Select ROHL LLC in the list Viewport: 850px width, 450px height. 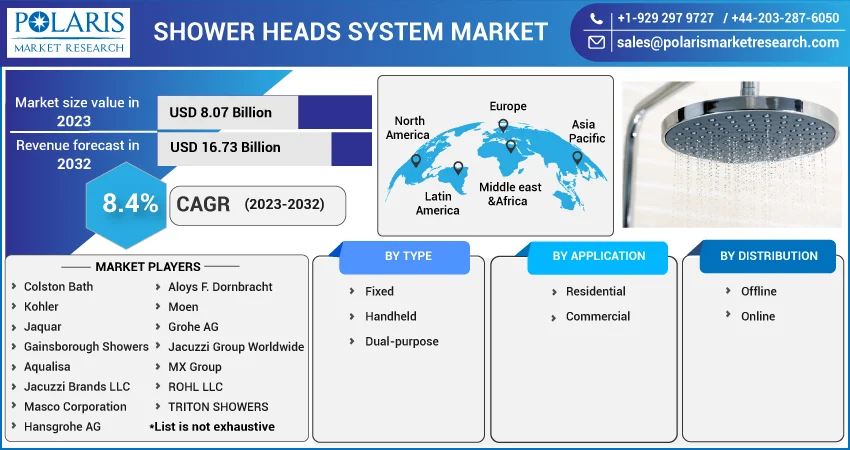(x=196, y=387)
